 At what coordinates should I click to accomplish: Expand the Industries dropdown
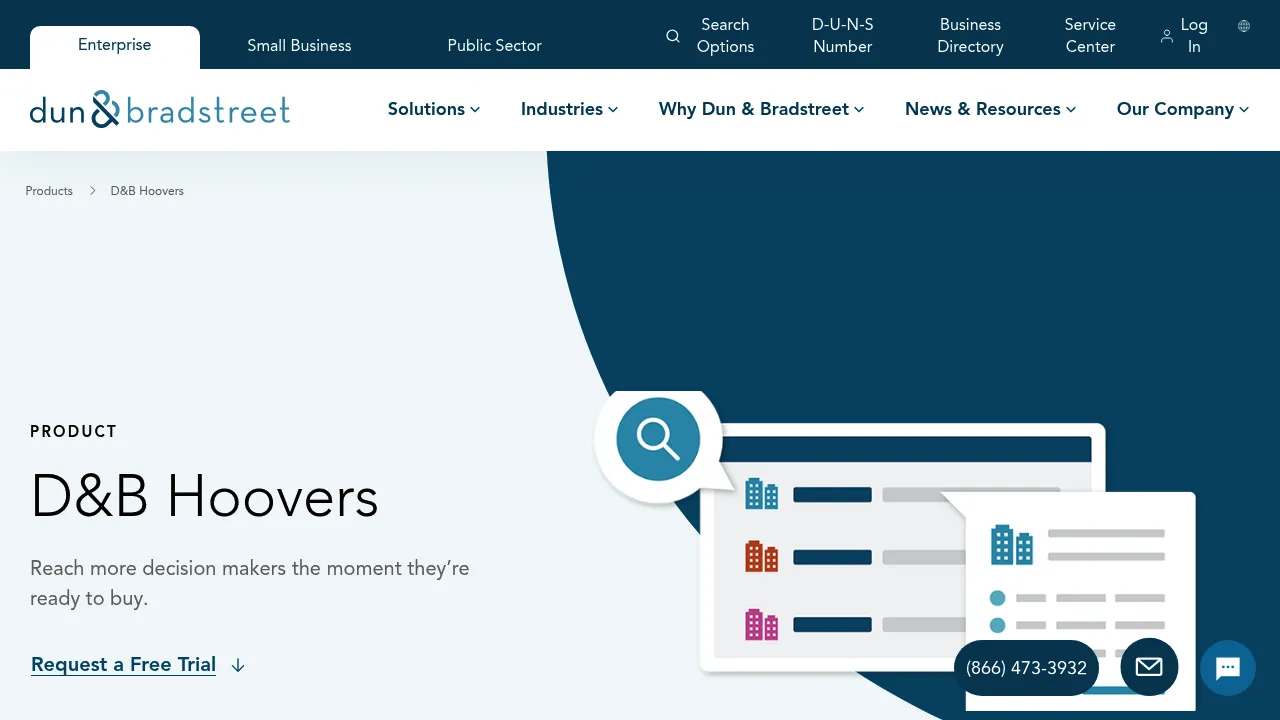(x=570, y=109)
